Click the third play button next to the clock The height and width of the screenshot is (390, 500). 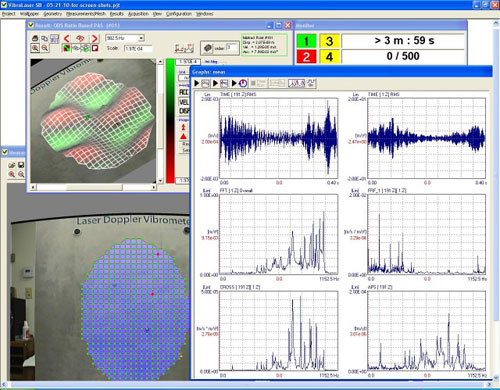pos(234,83)
